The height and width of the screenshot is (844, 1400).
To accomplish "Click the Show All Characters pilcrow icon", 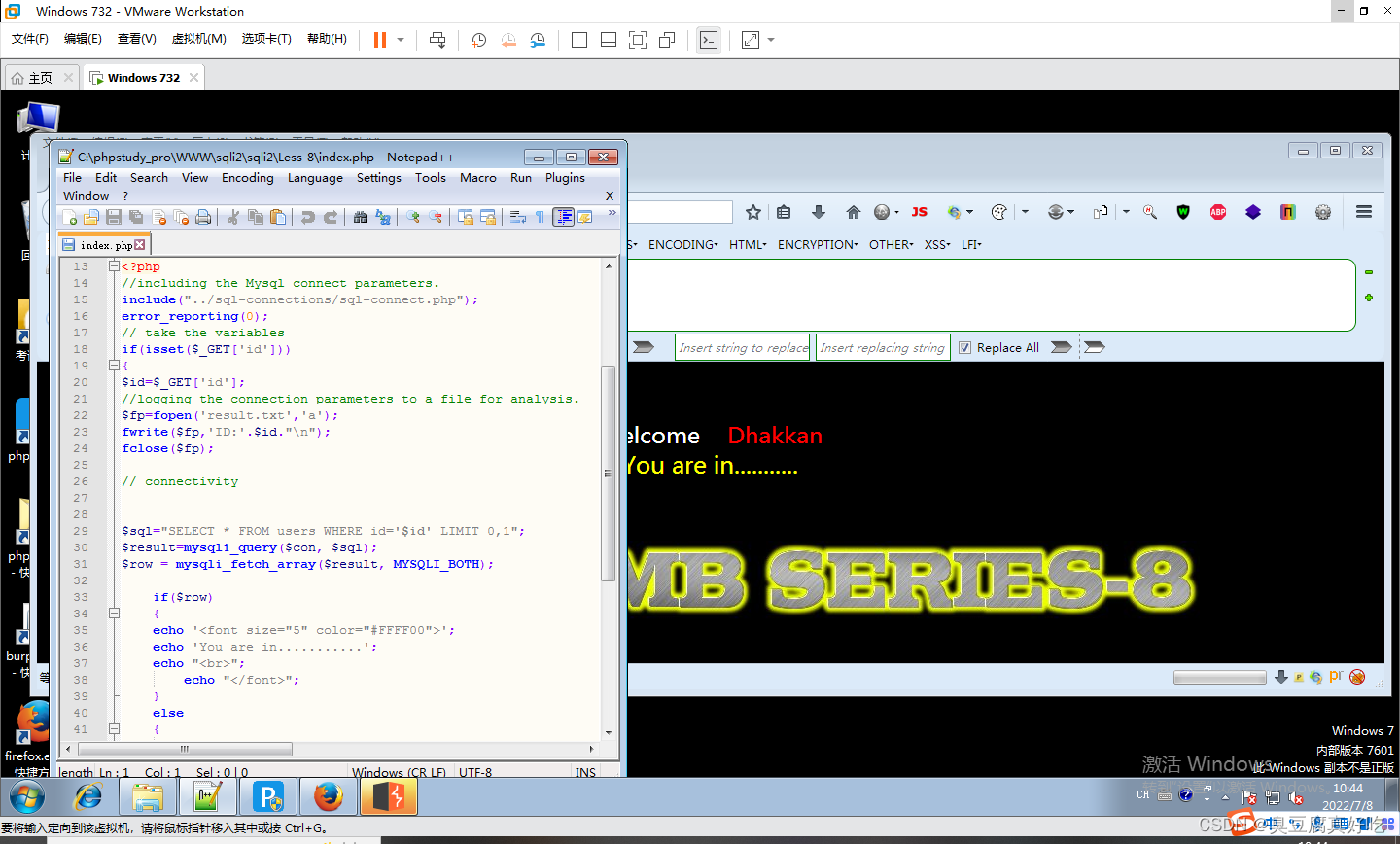I will 540,217.
